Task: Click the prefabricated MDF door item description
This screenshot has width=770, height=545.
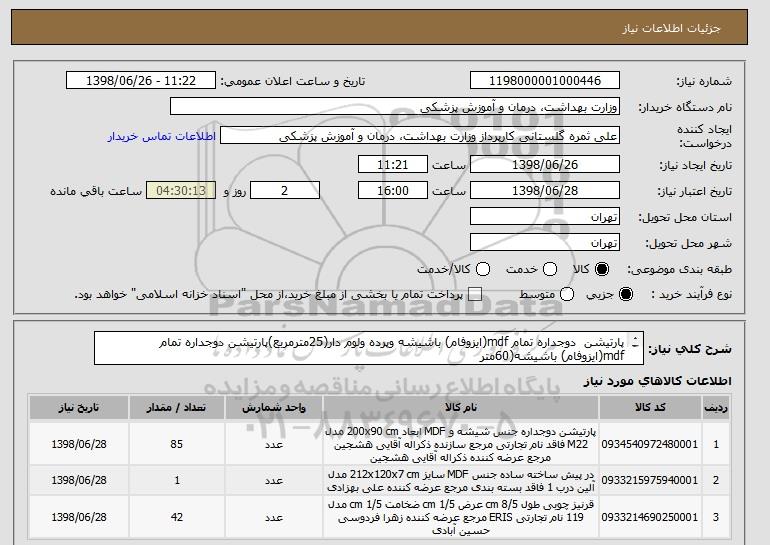Action: coord(461,481)
